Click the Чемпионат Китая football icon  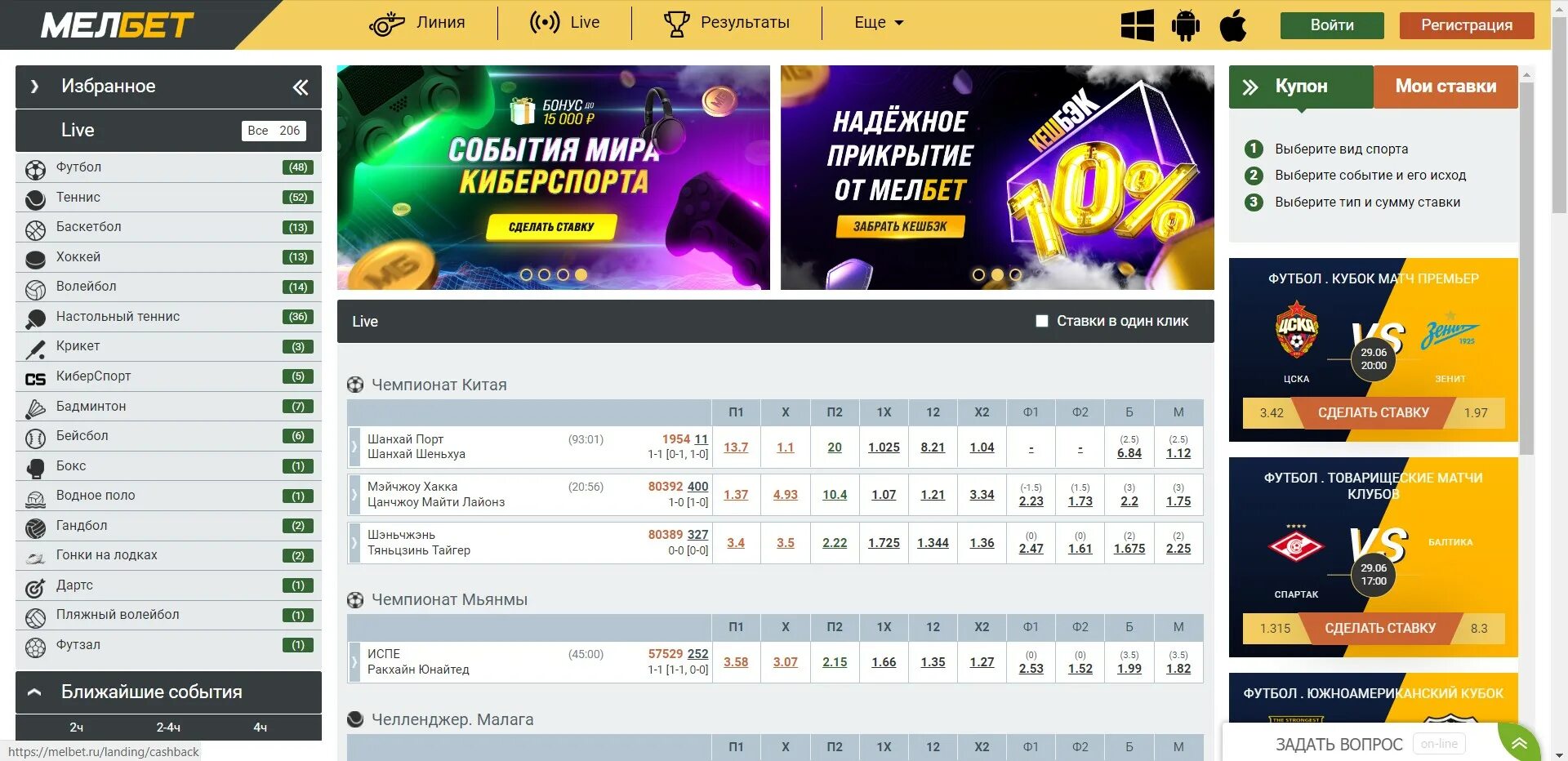[x=355, y=385]
